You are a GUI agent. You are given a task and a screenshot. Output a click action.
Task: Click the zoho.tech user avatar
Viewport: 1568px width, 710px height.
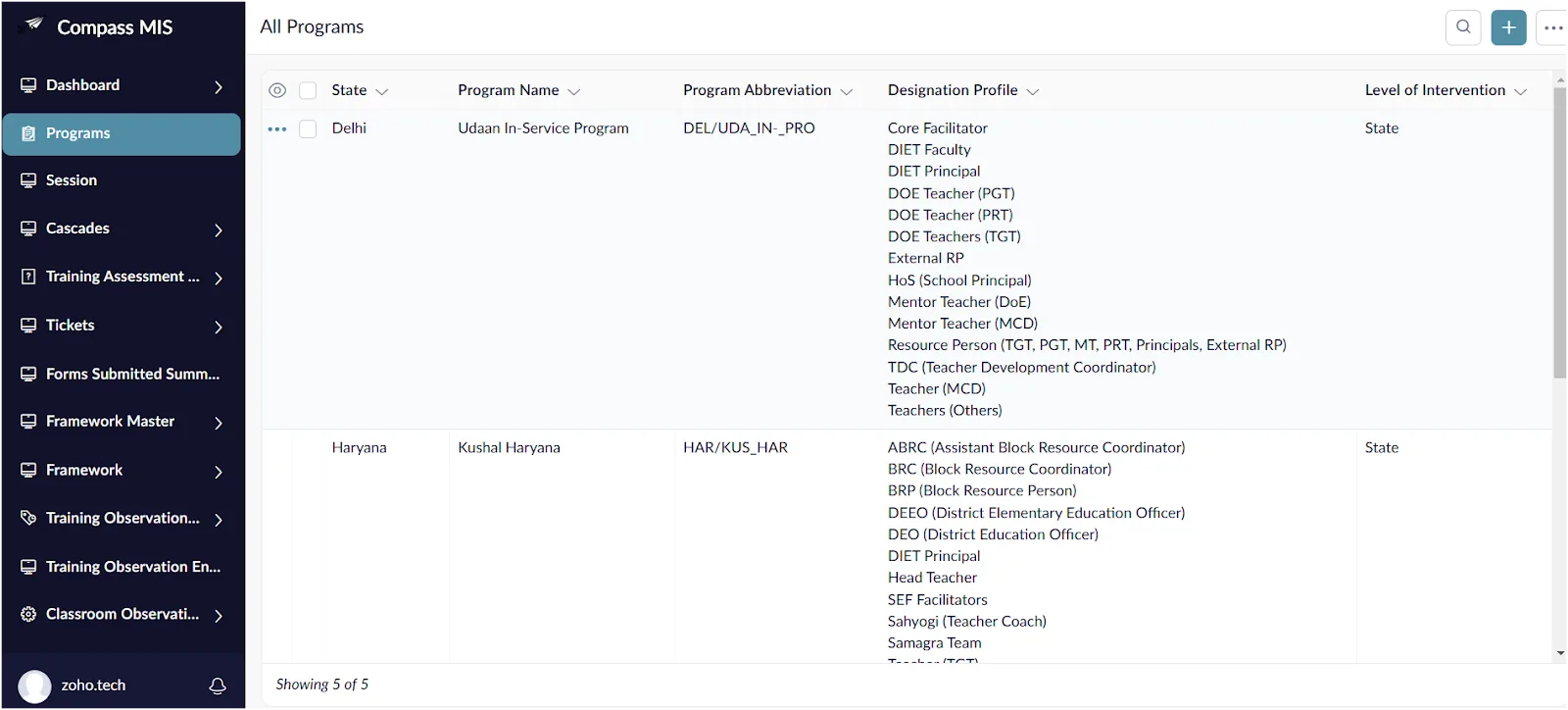[34, 685]
